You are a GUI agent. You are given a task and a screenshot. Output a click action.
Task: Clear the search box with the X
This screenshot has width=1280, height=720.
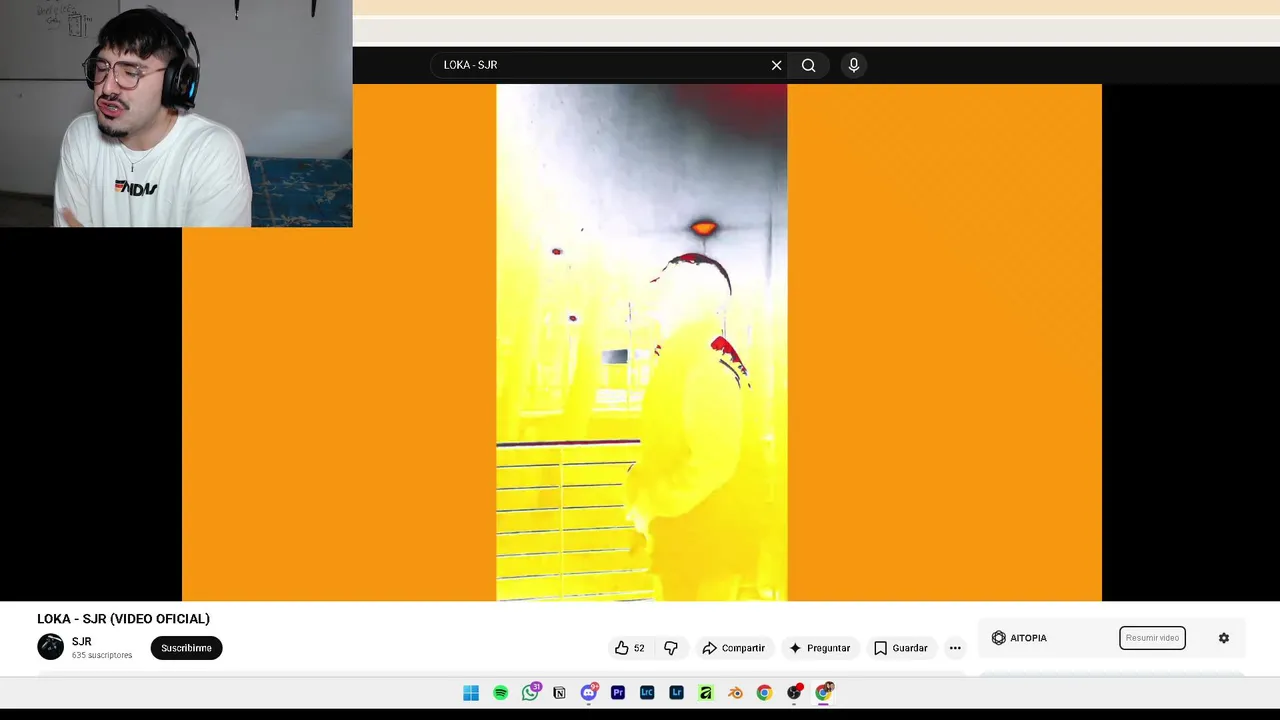point(776,65)
